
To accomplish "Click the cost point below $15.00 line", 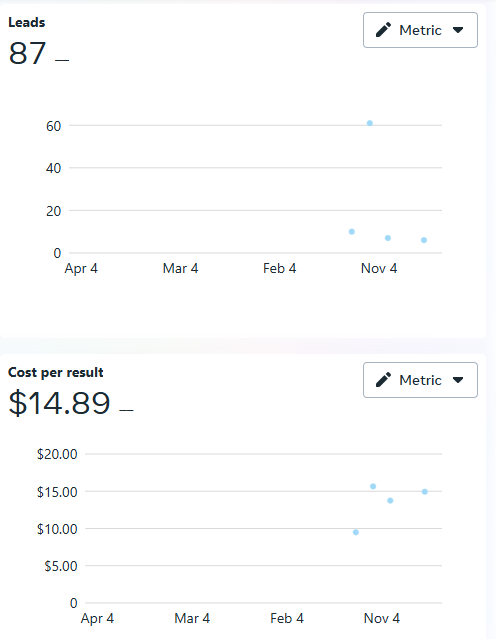I will [x=390, y=500].
